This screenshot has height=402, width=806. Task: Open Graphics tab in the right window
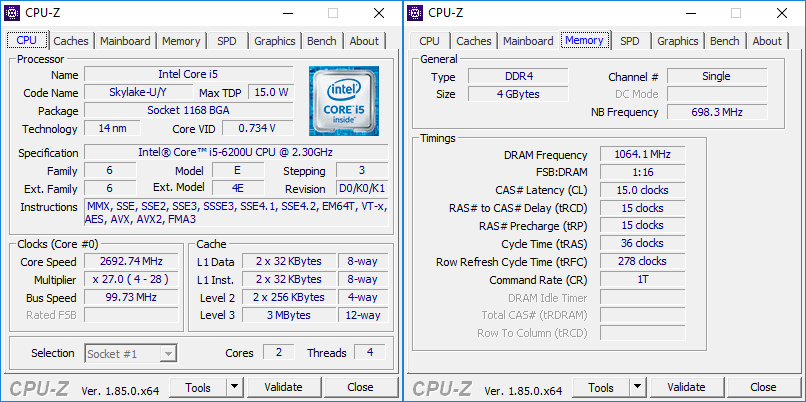pyautogui.click(x=678, y=41)
